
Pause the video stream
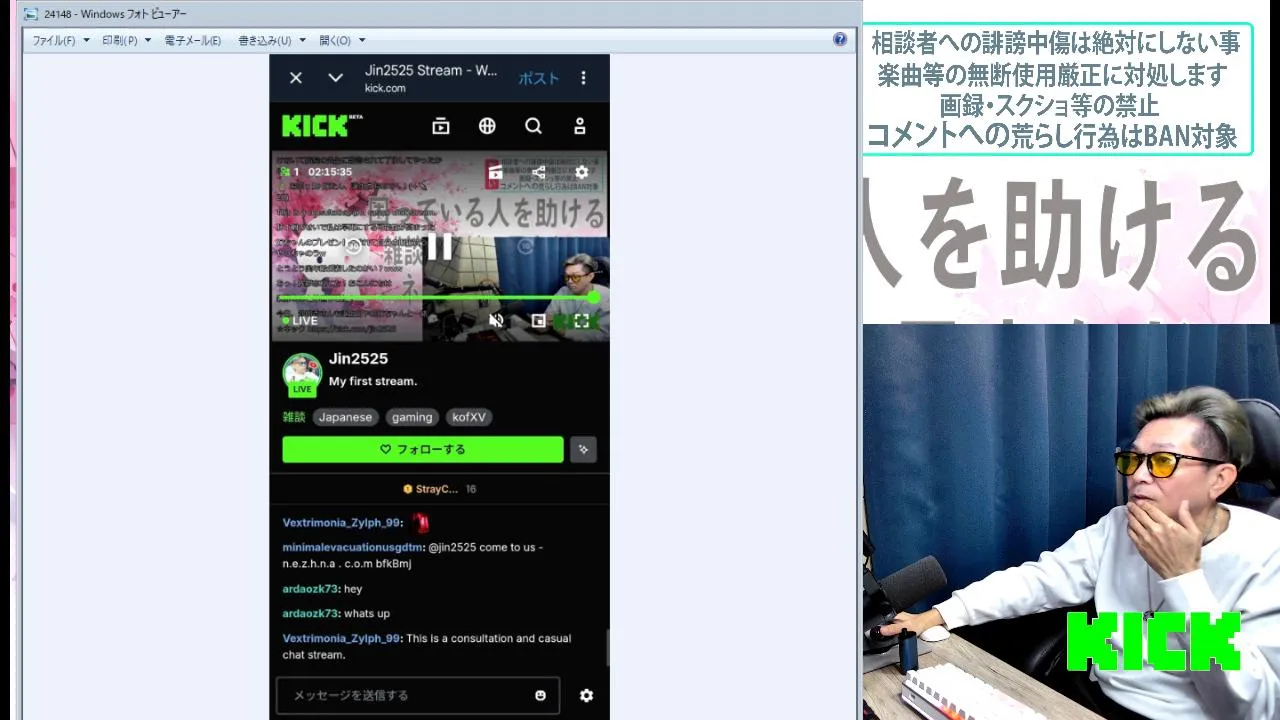coord(440,247)
